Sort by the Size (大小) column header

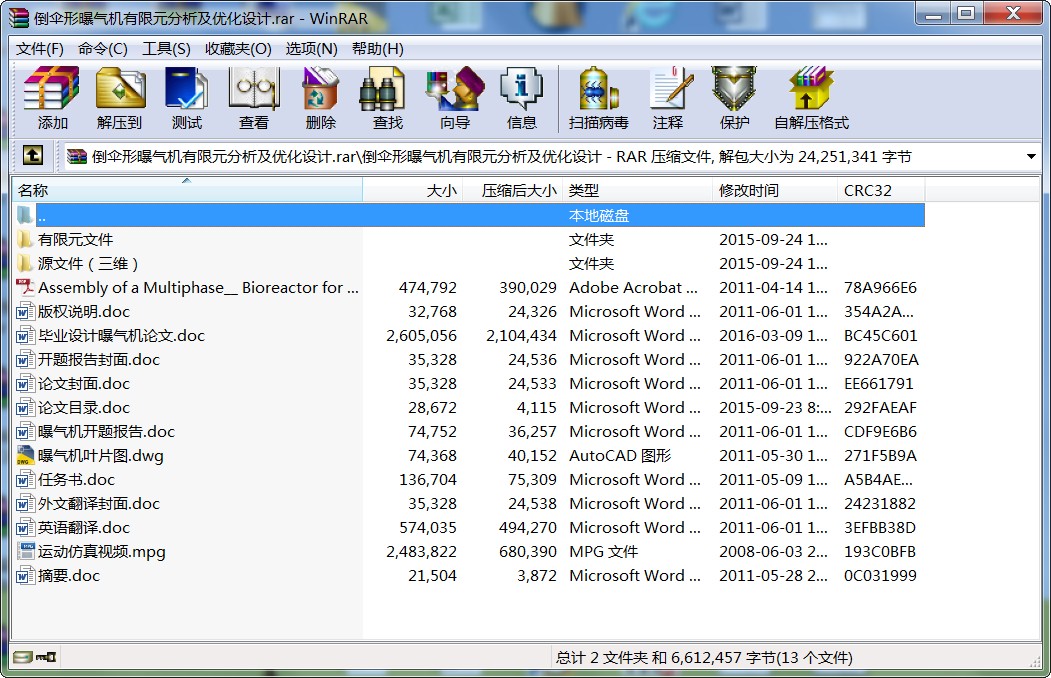coord(441,191)
